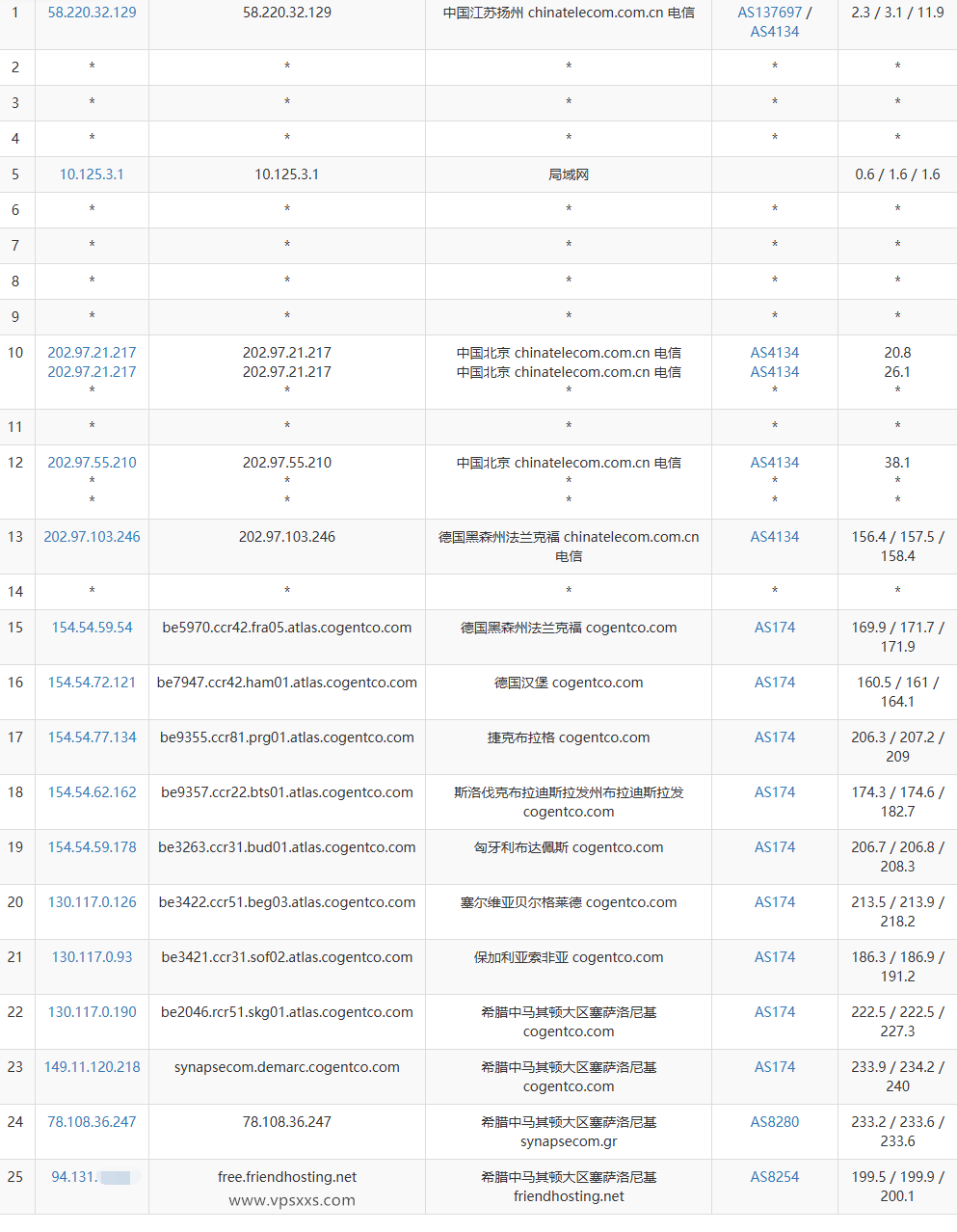
Task: Open IP link 58.220.32.129
Action: tap(92, 13)
